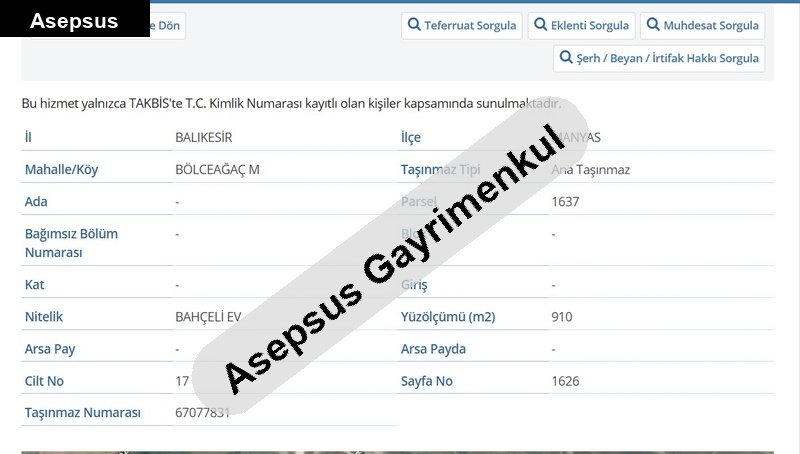Select the BALIKESİR province value
Screen dimensions: 800x454
click(203, 137)
